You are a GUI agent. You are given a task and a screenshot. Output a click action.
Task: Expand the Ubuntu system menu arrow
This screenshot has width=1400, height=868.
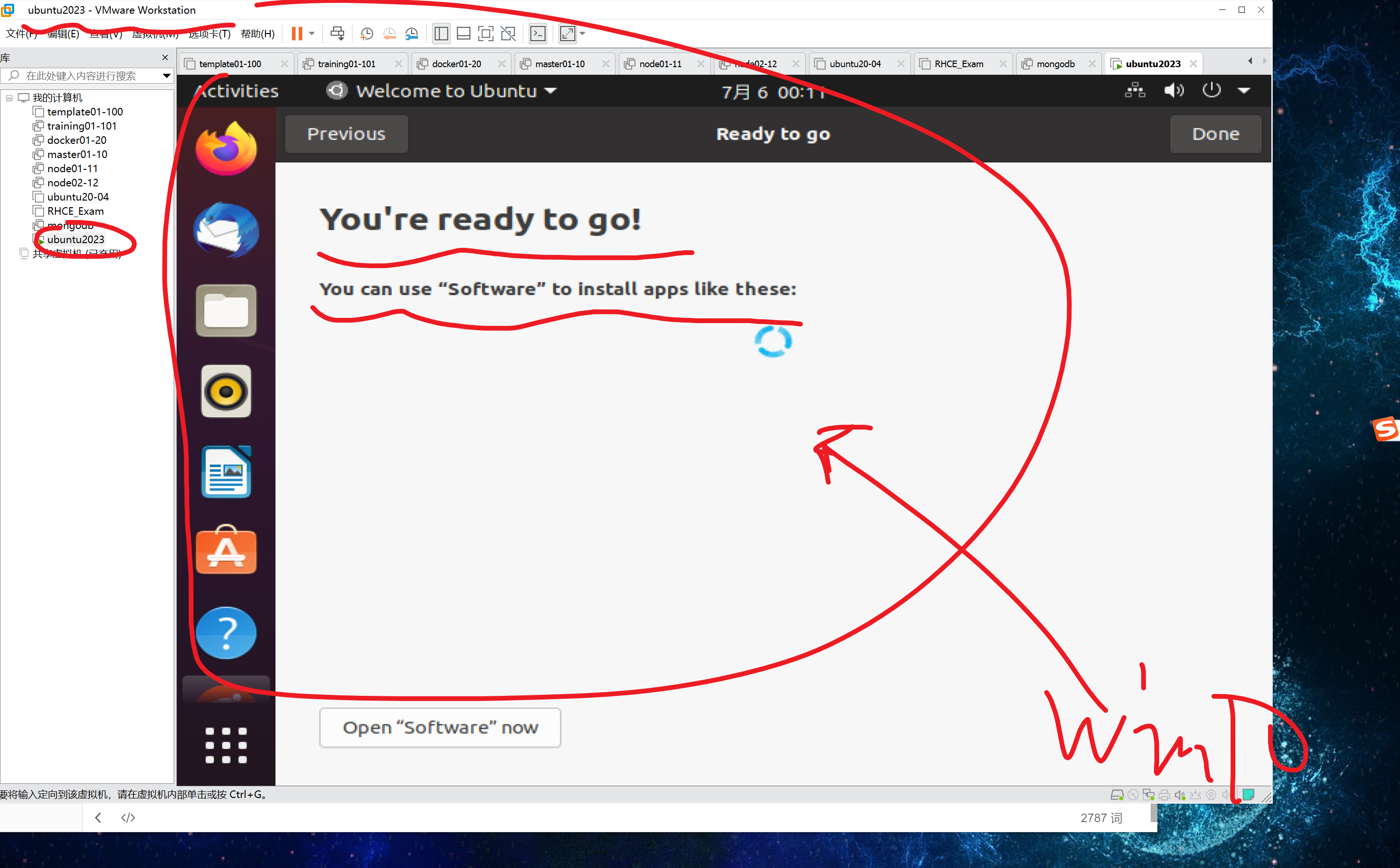pyautogui.click(x=1244, y=91)
